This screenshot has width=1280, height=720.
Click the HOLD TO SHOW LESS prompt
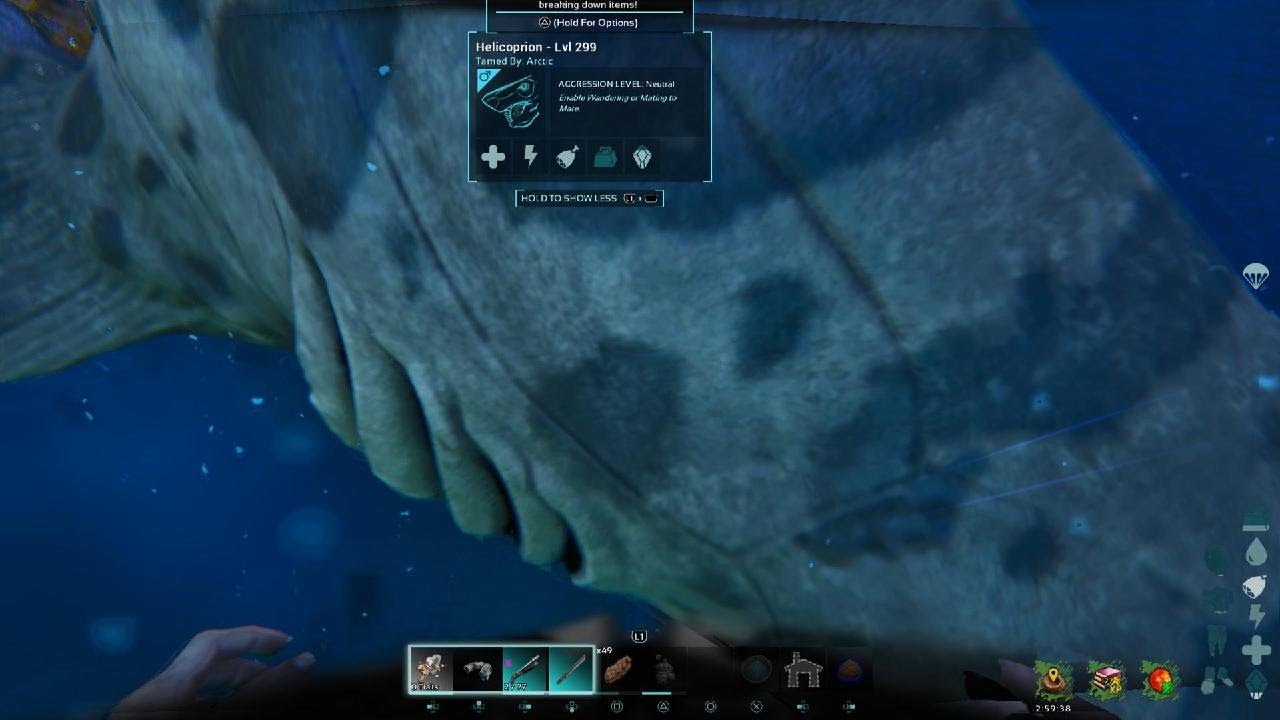[x=589, y=198]
